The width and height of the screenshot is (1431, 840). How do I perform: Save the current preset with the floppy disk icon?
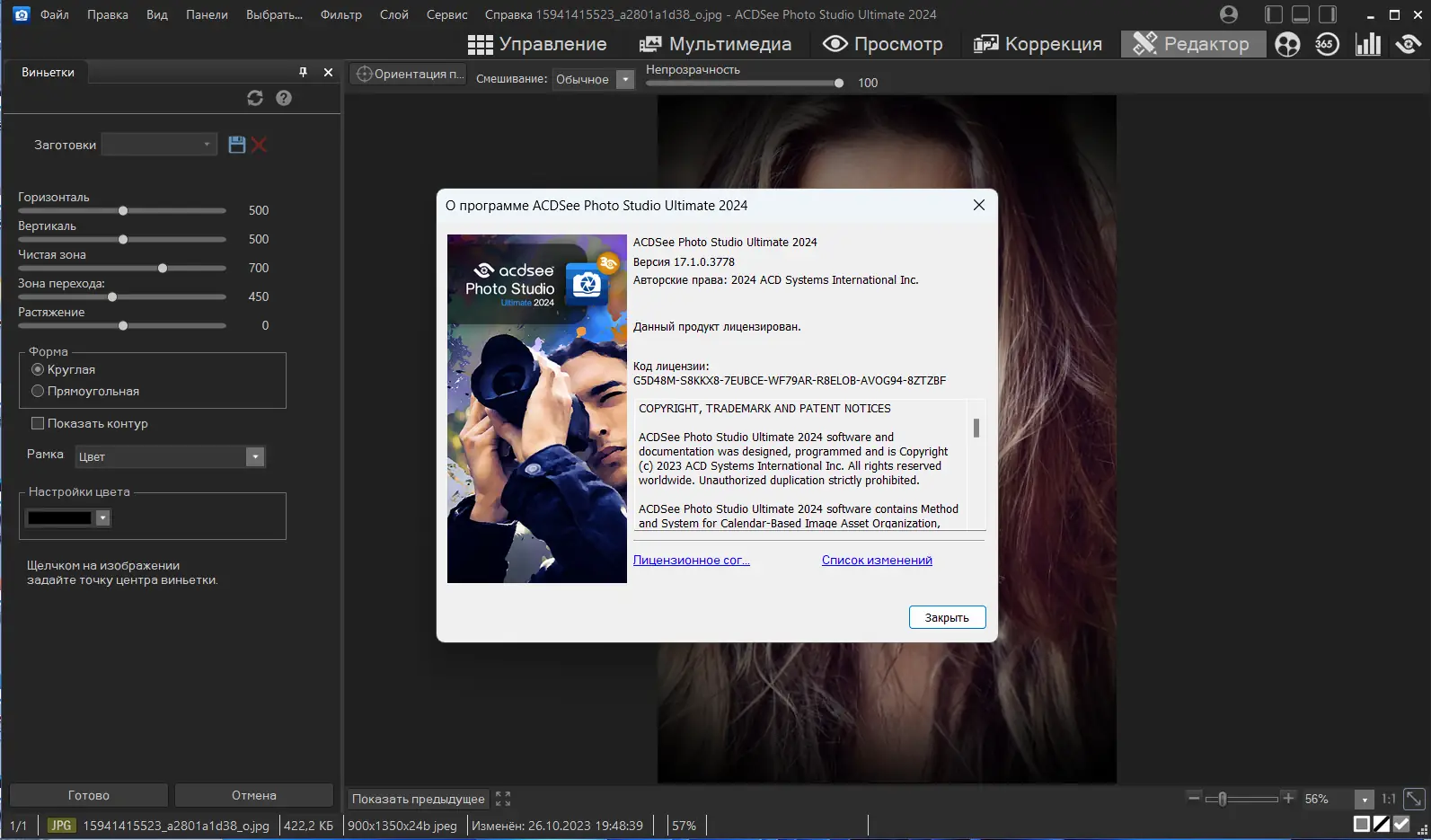(x=237, y=145)
